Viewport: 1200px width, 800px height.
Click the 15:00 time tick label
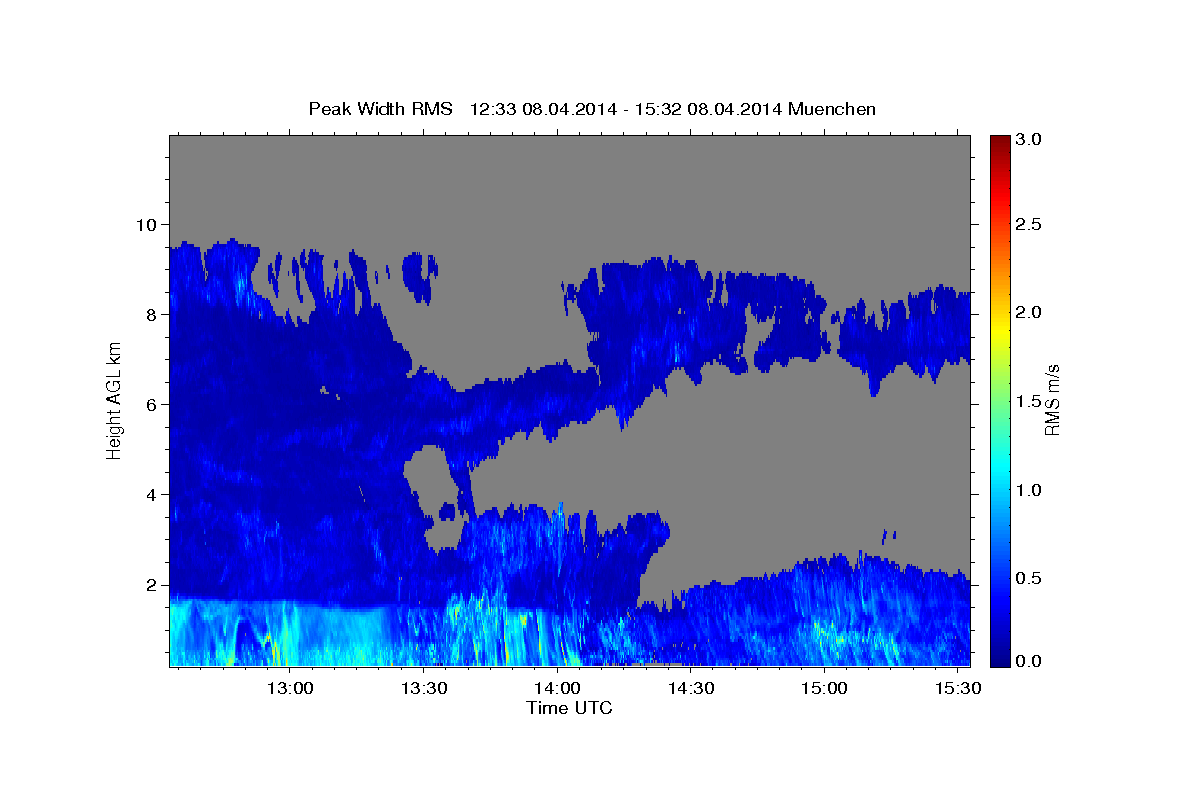point(824,689)
